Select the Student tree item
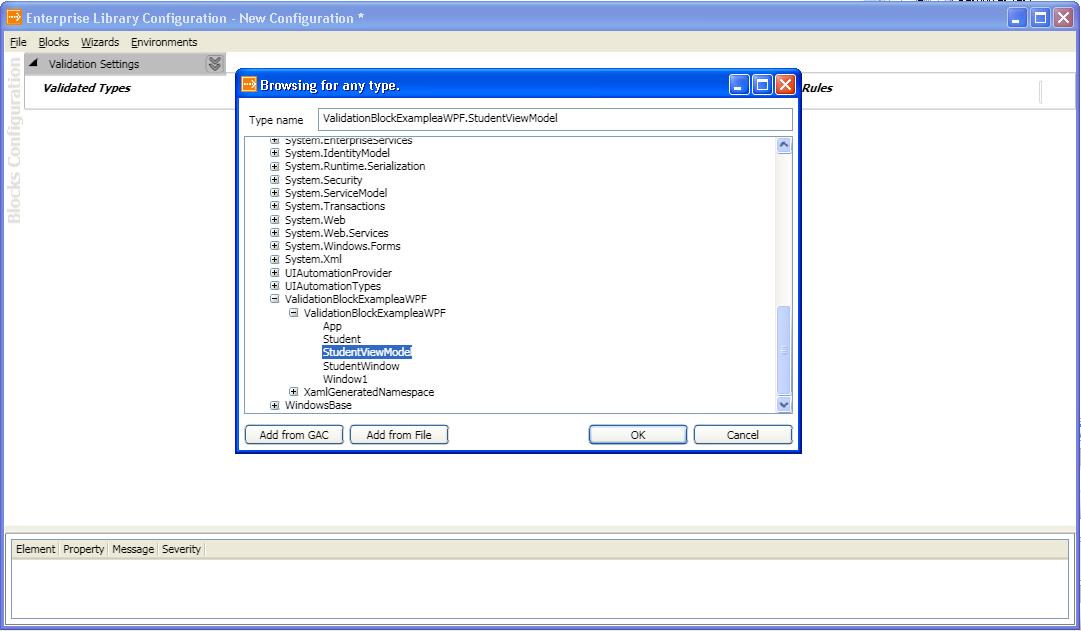The width and height of the screenshot is (1081, 631). (x=342, y=339)
